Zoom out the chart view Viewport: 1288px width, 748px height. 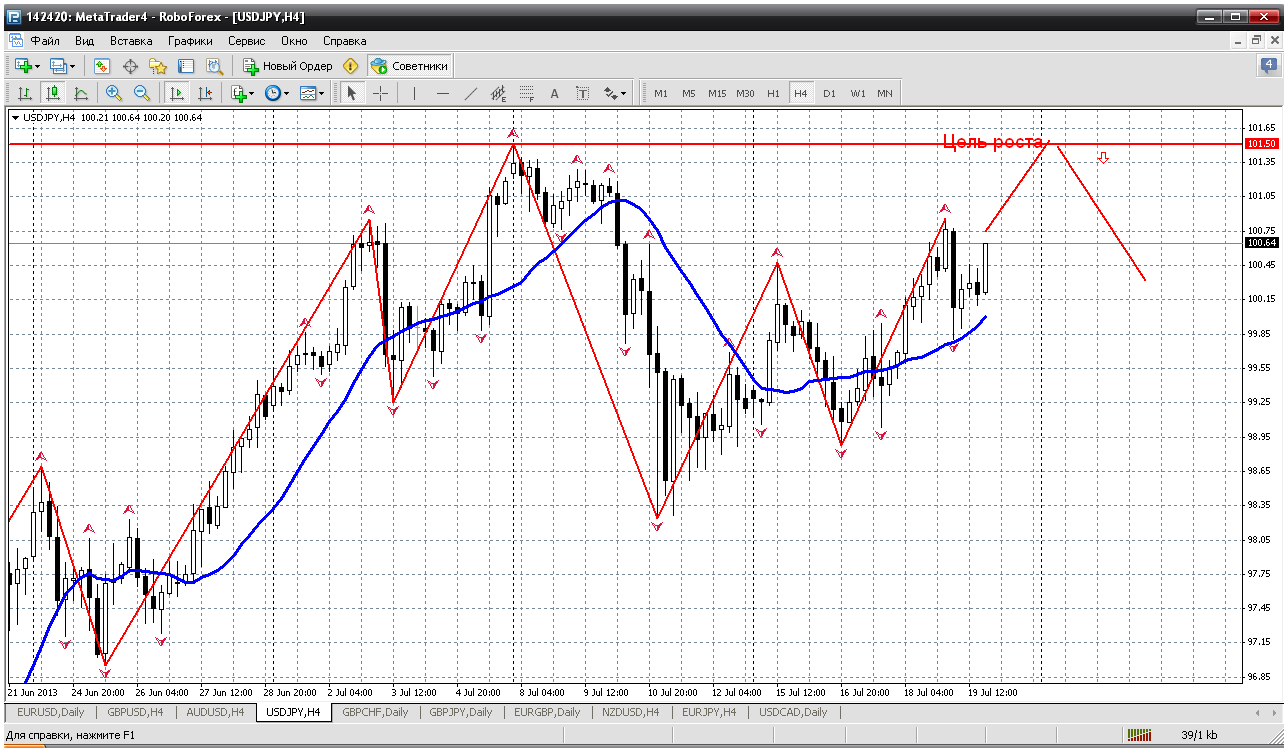141,93
